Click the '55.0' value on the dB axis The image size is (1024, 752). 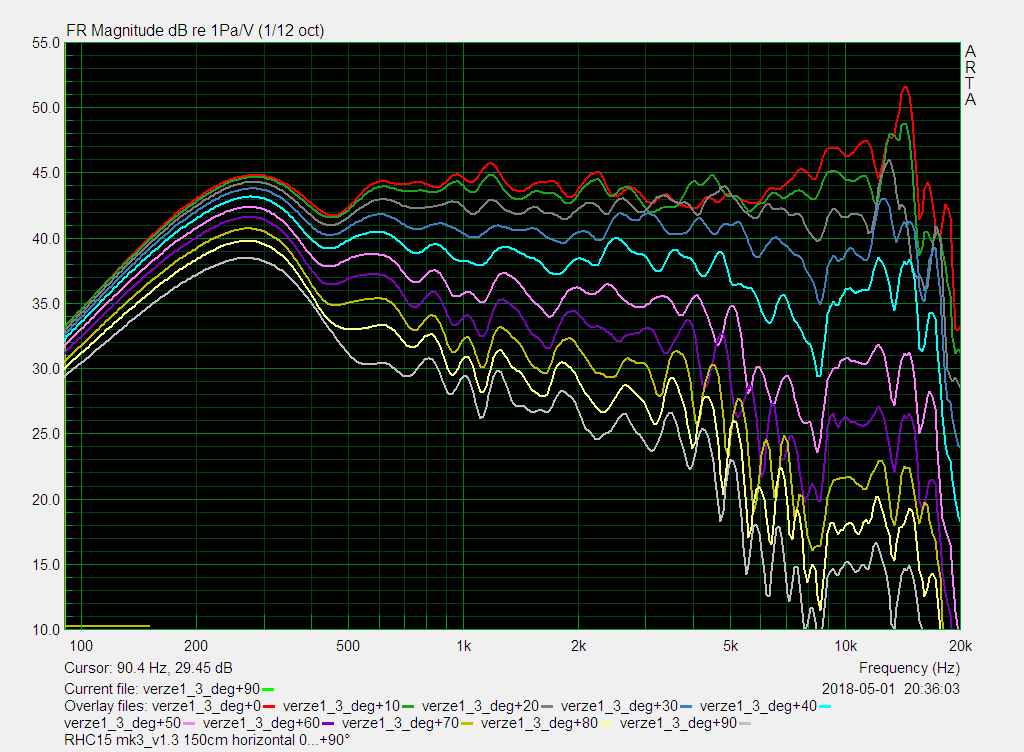click(x=46, y=43)
